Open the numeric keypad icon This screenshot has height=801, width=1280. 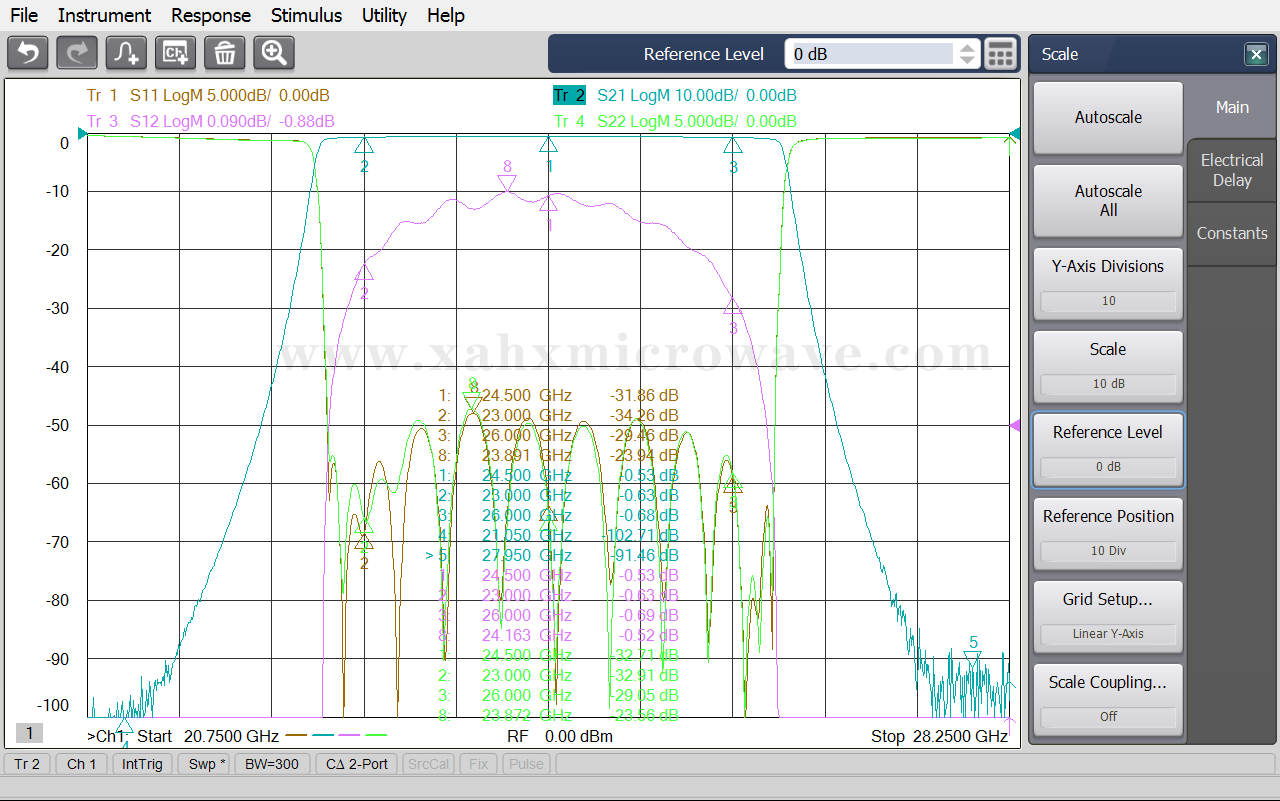click(1001, 54)
